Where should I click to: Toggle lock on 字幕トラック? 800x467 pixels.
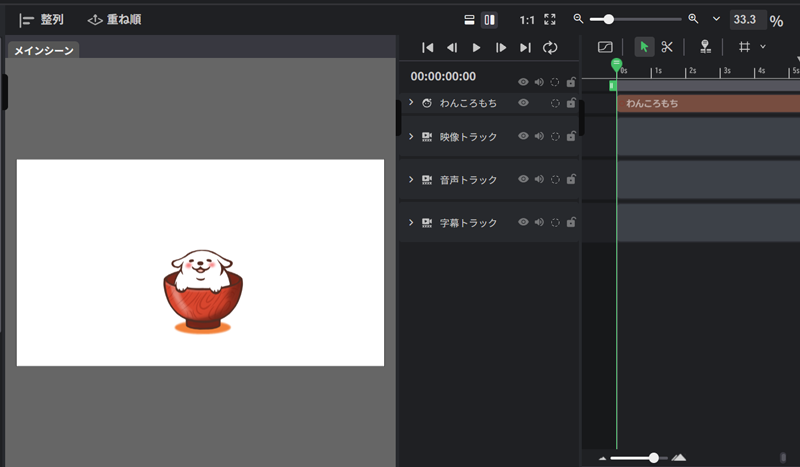tap(571, 223)
